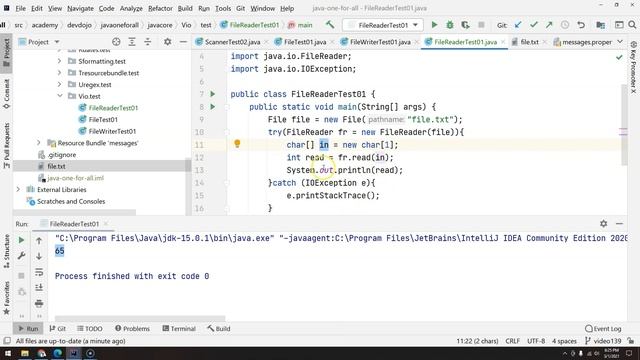
Task: Open Project Structure icon in toolbar
Action: click(x=600, y=25)
